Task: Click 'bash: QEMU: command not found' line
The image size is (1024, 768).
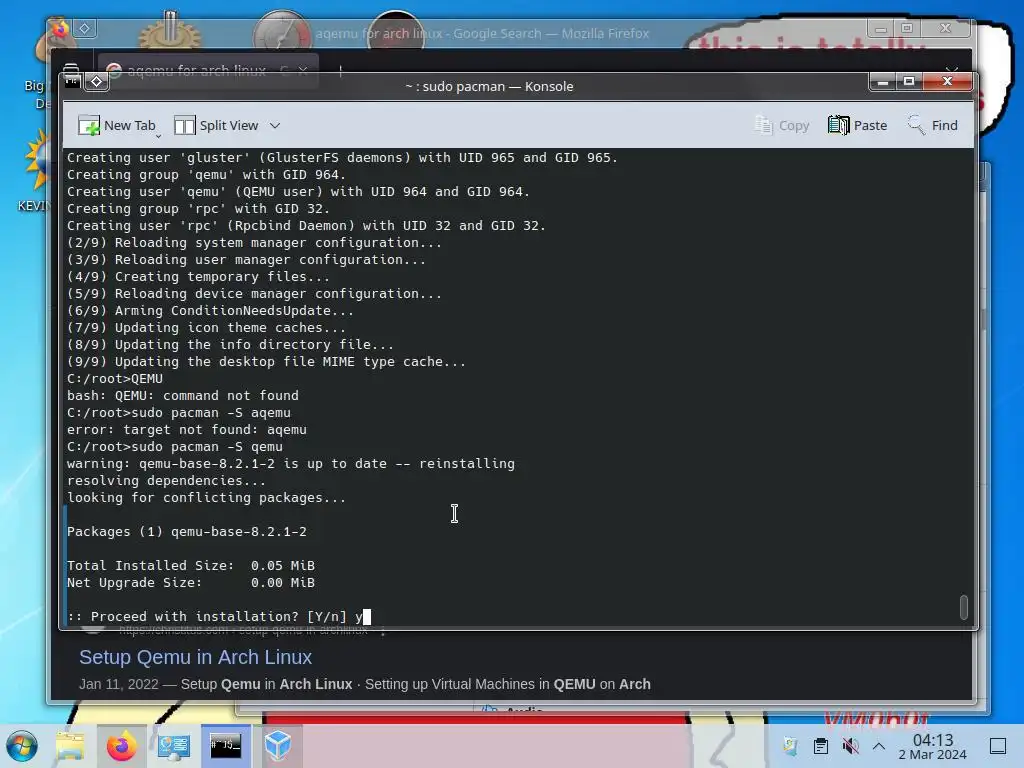Action: pos(183,396)
